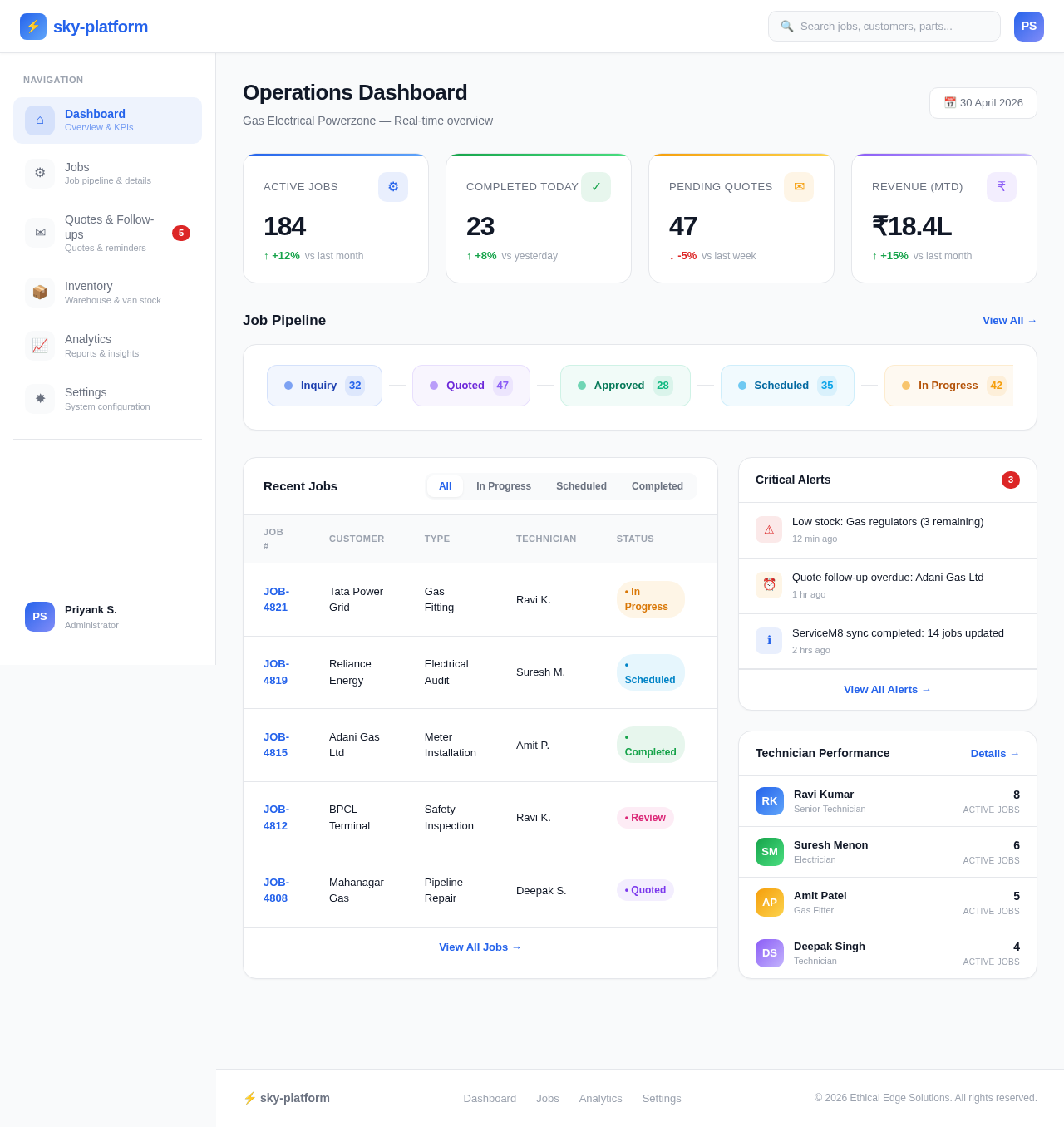Click the footer sky-platform logo
Image resolution: width=1064 pixels, height=1127 pixels.
[286, 1098]
